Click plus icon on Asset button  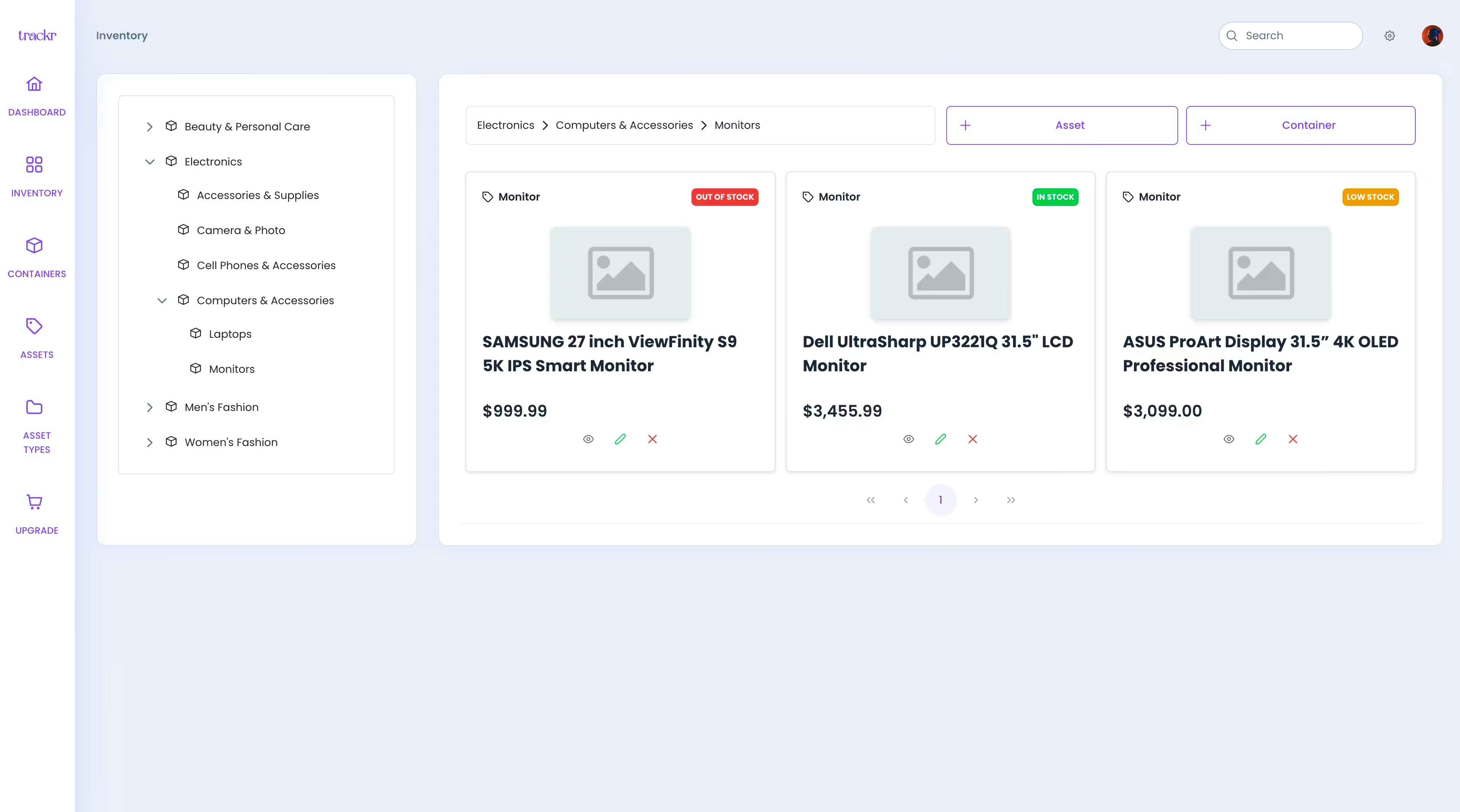tap(966, 125)
